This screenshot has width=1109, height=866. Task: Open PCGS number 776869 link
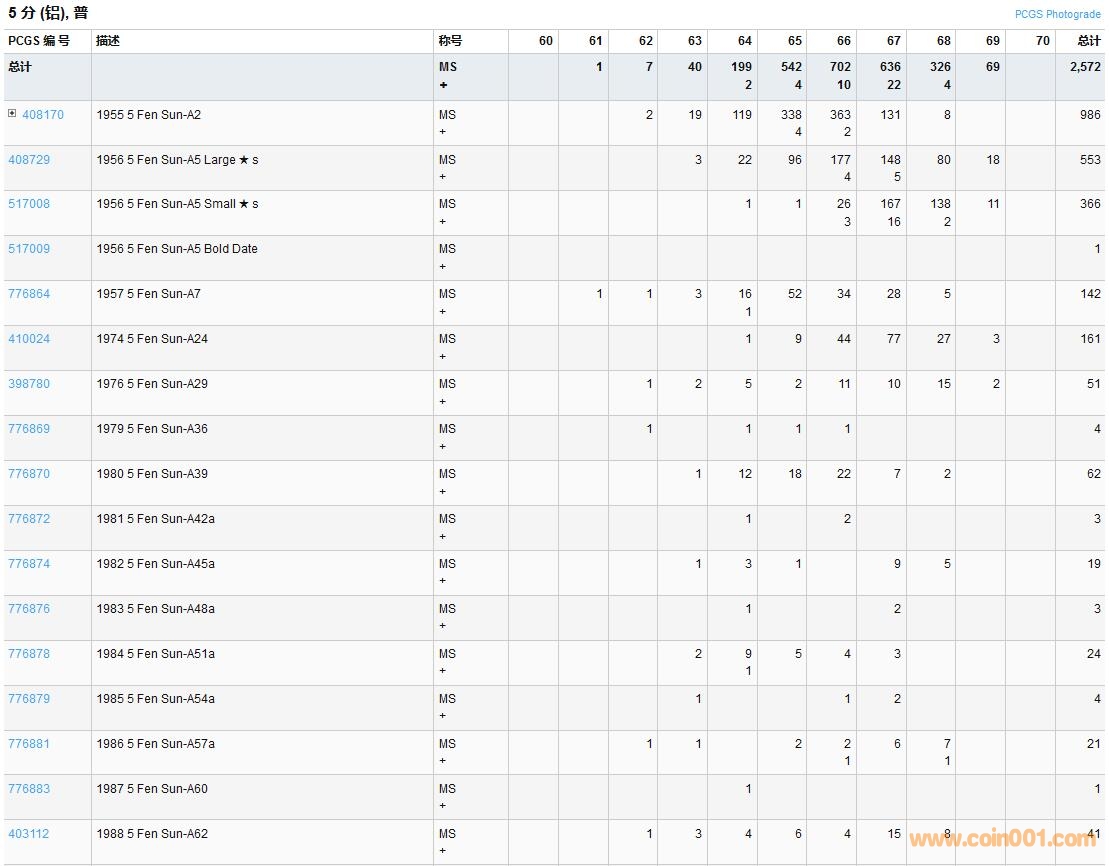pos(29,429)
